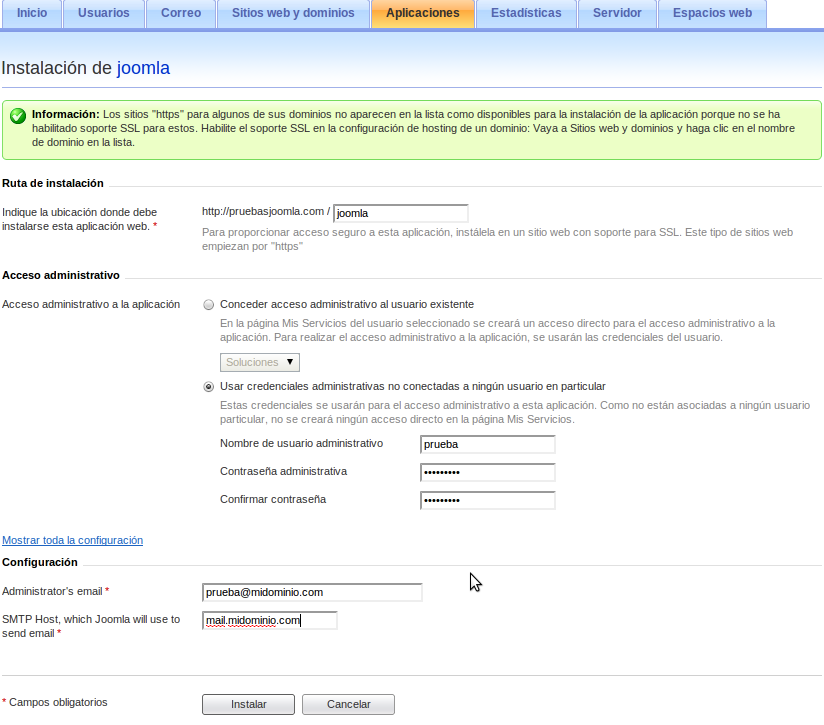The image size is (824, 725).
Task: Click the SMTP Host input field
Action: click(x=270, y=620)
